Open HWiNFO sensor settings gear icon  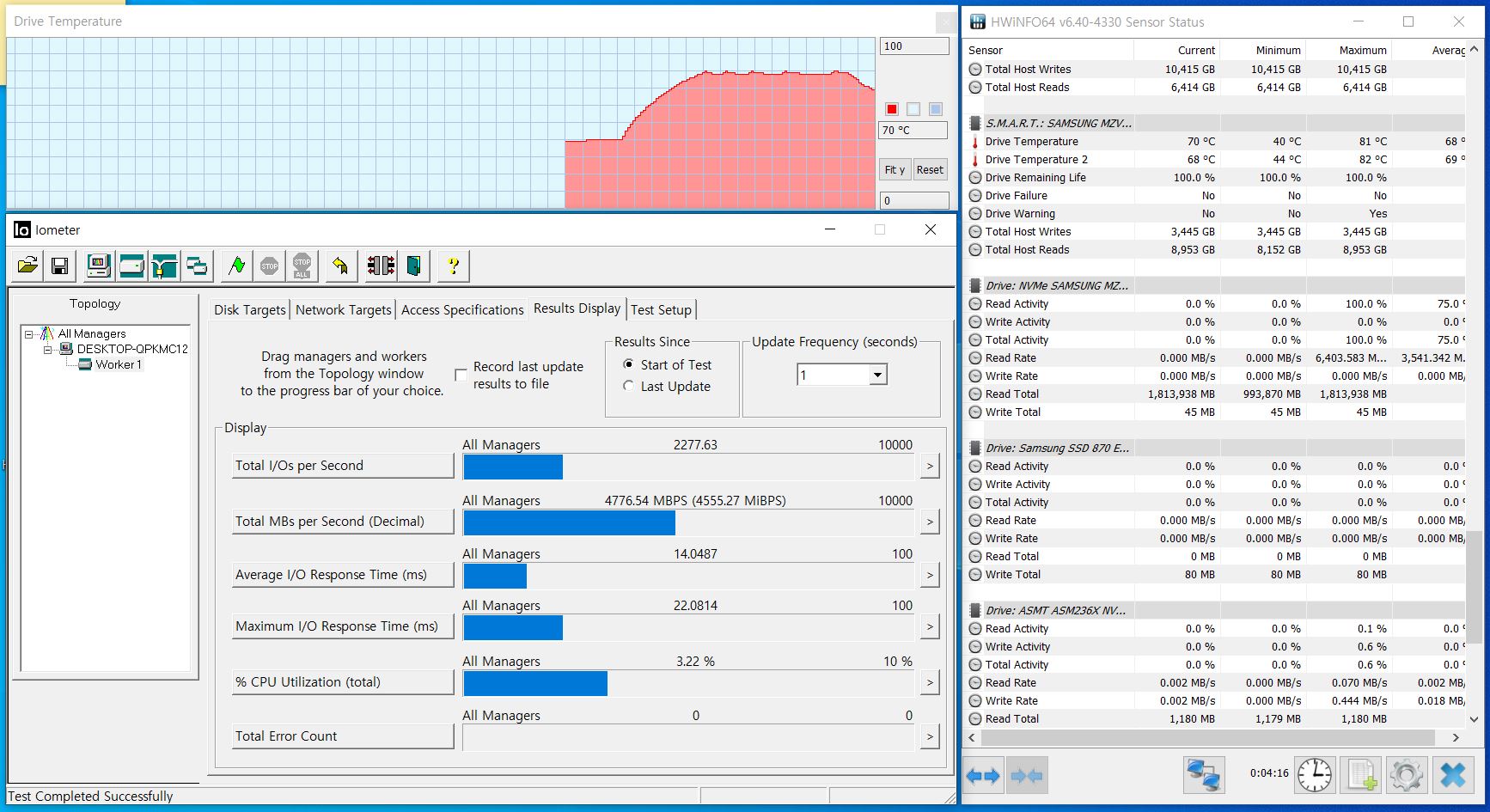(x=1407, y=776)
